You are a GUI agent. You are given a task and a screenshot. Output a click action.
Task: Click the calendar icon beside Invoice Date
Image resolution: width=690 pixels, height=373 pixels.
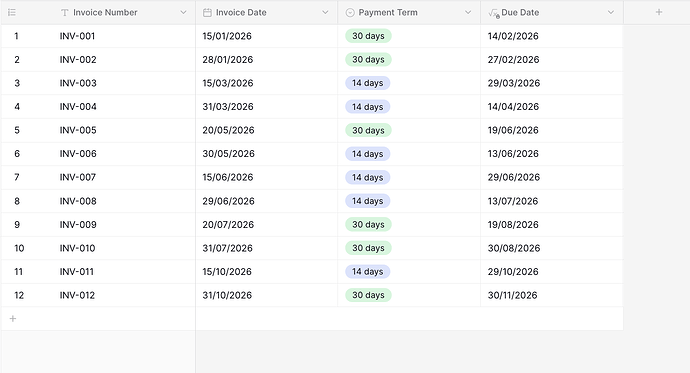pos(207,13)
